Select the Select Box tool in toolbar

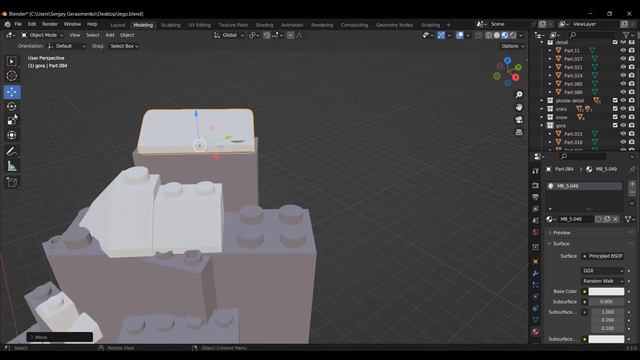pos(12,61)
